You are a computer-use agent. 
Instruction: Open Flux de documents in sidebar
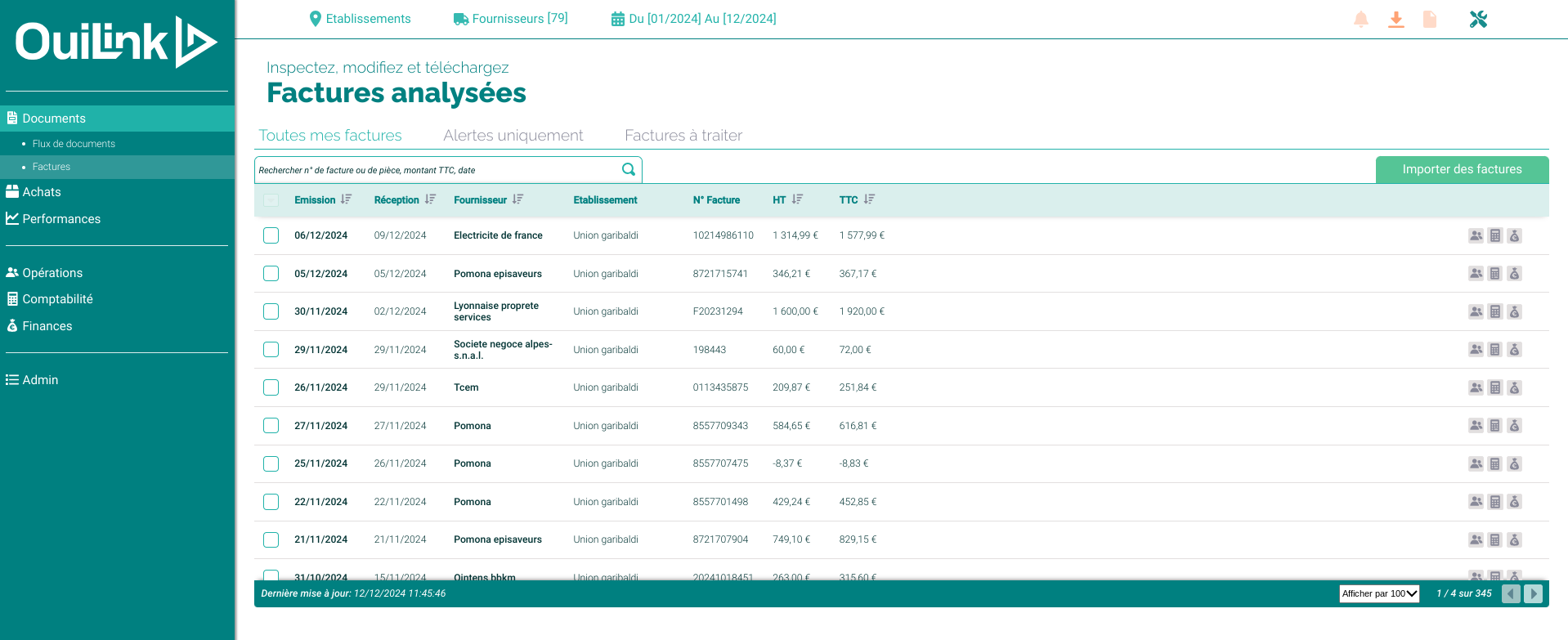coord(74,144)
